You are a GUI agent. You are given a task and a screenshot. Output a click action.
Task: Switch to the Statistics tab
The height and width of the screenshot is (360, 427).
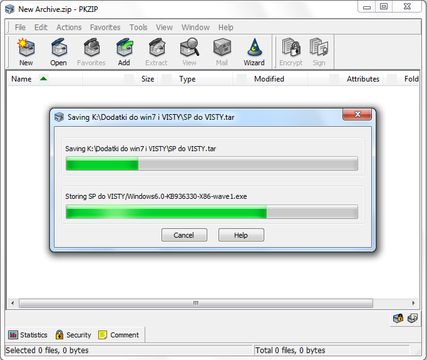point(28,335)
